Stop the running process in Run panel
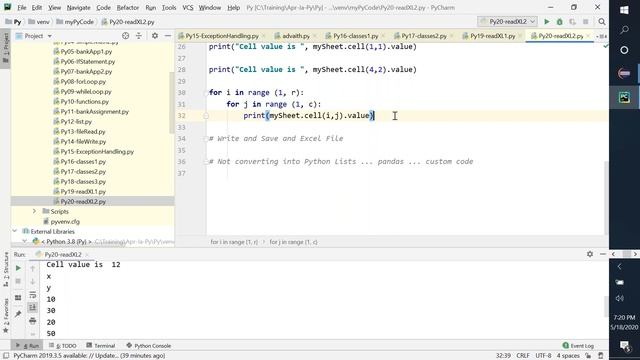Image resolution: width=640 pixels, height=360 pixels. [18, 281]
